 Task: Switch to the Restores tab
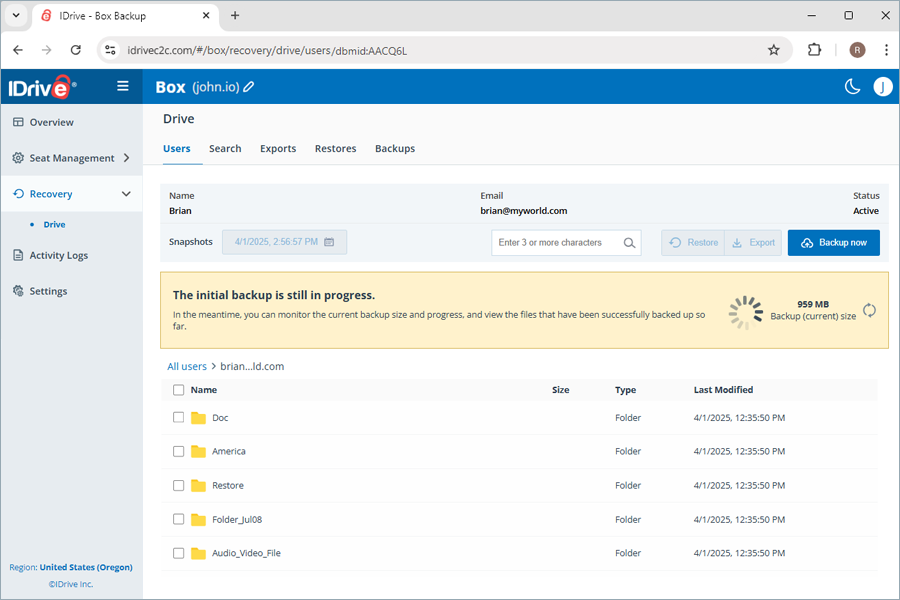pyautogui.click(x=335, y=149)
